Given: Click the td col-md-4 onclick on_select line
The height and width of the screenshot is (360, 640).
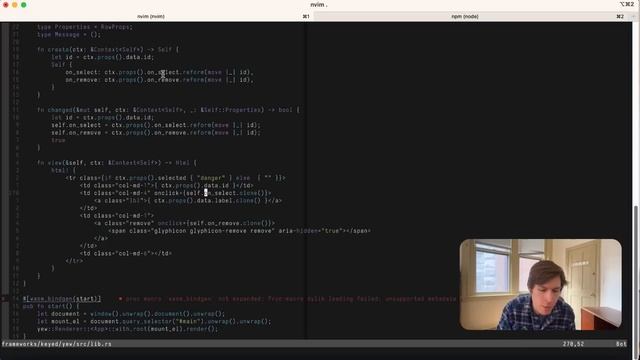Looking at the screenshot, I should pyautogui.click(x=176, y=193).
